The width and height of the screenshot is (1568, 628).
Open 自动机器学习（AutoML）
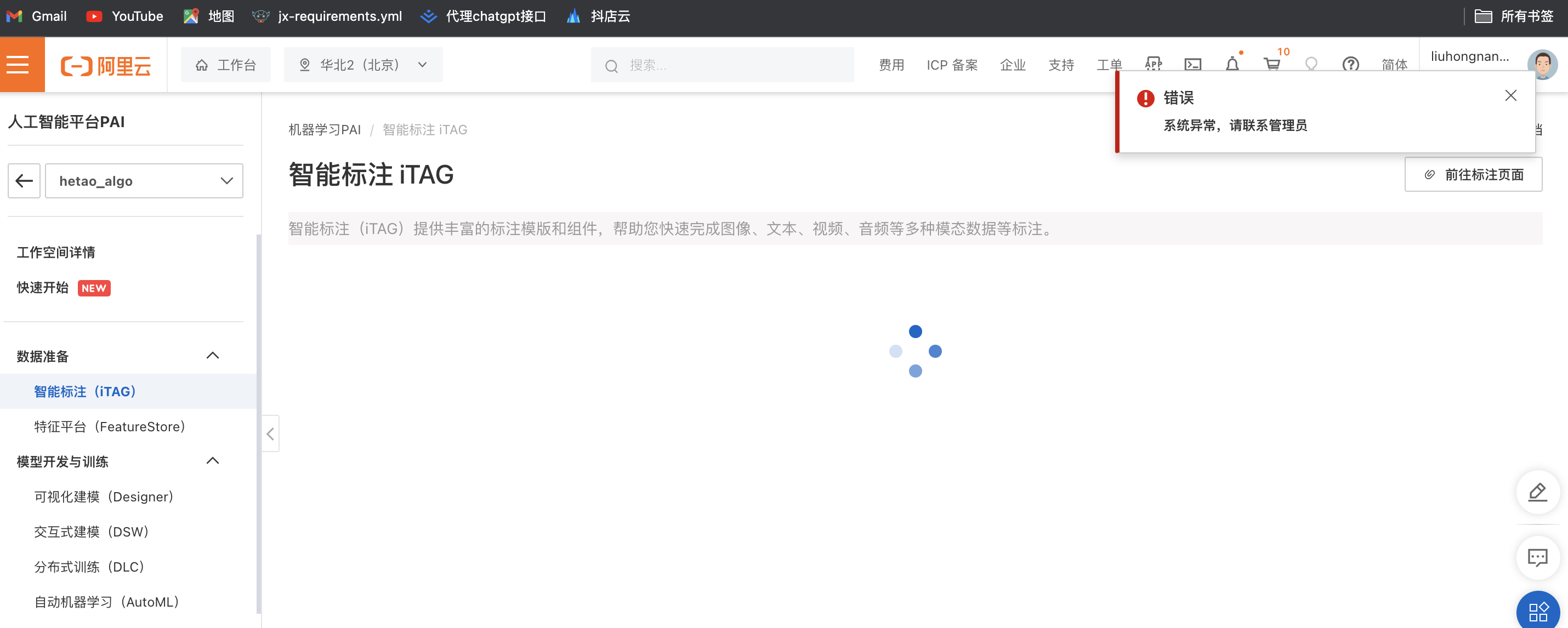[x=106, y=602]
